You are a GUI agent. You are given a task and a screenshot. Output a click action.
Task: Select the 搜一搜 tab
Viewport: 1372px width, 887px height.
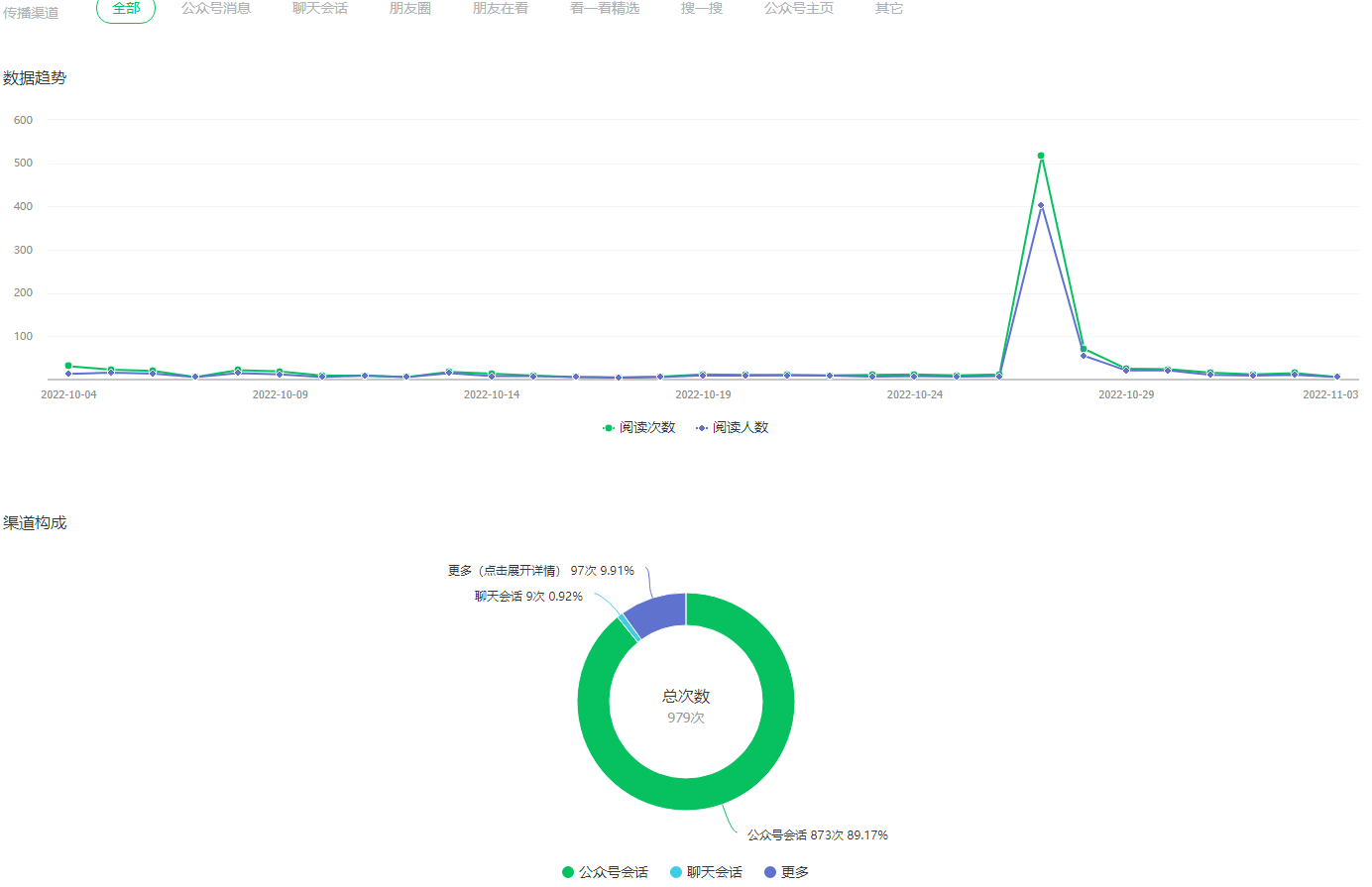[702, 8]
